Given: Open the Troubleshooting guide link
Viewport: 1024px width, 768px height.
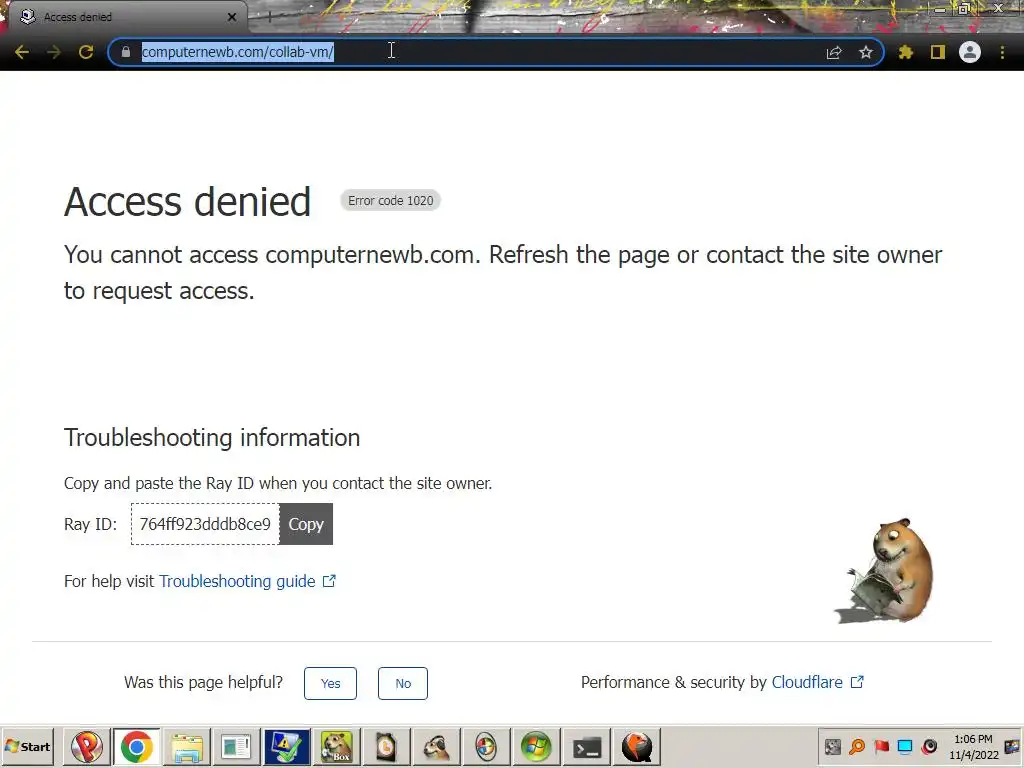Looking at the screenshot, I should tap(247, 581).
